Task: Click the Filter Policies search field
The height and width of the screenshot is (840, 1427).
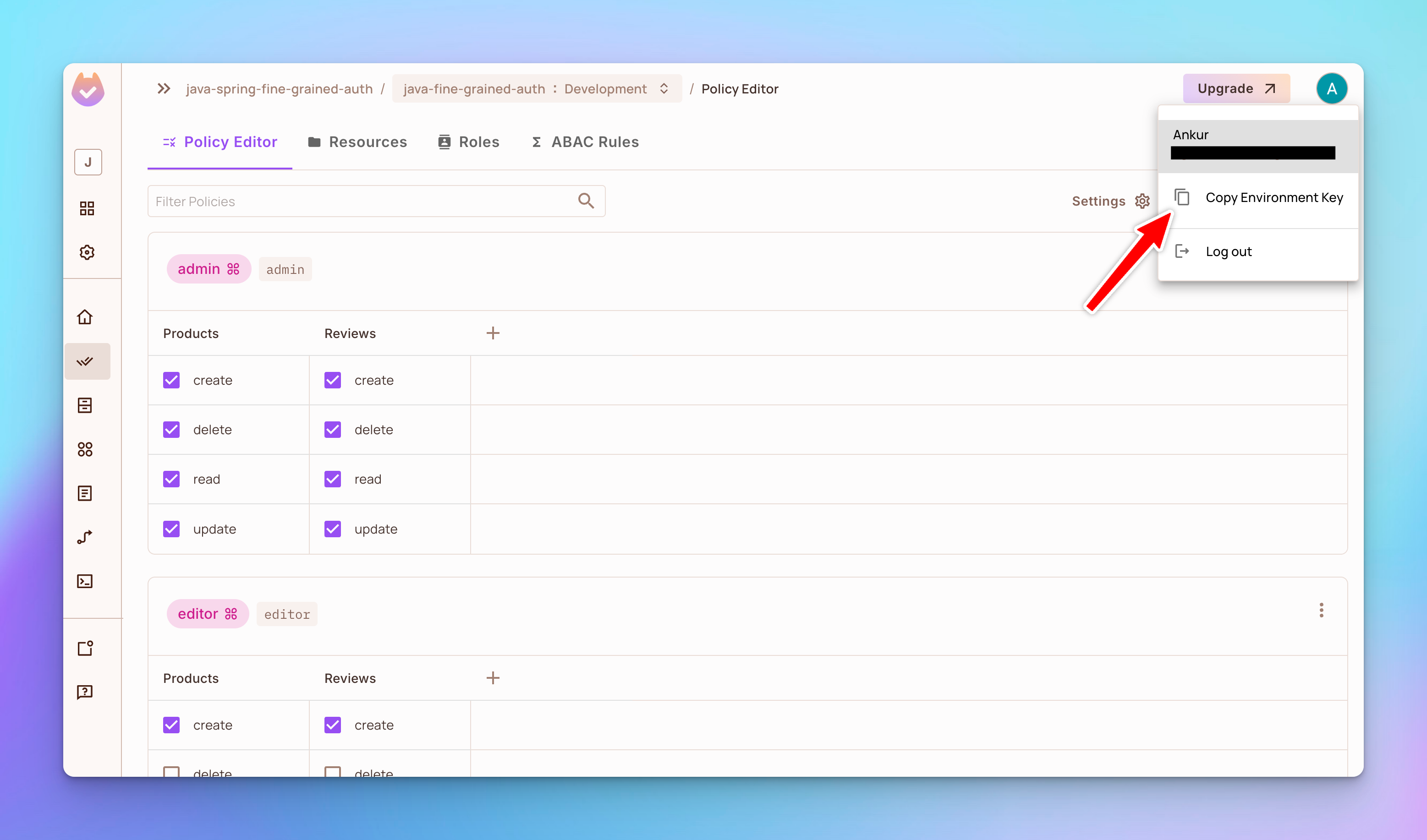Action: (377, 200)
